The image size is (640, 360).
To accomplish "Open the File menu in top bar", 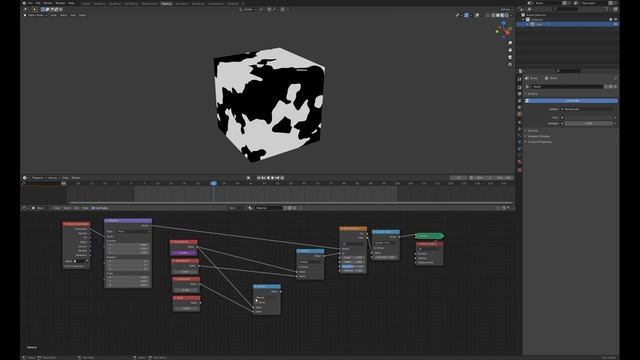I will [31, 3].
